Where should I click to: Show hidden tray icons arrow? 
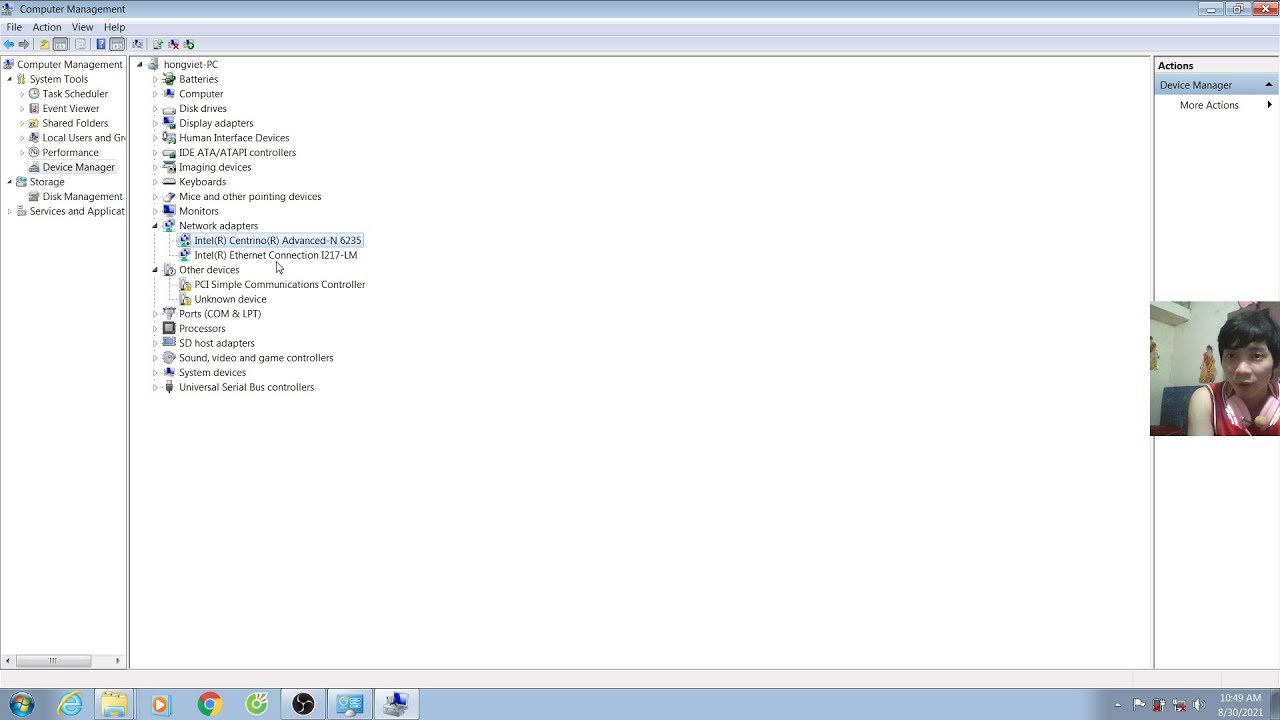pos(1117,705)
